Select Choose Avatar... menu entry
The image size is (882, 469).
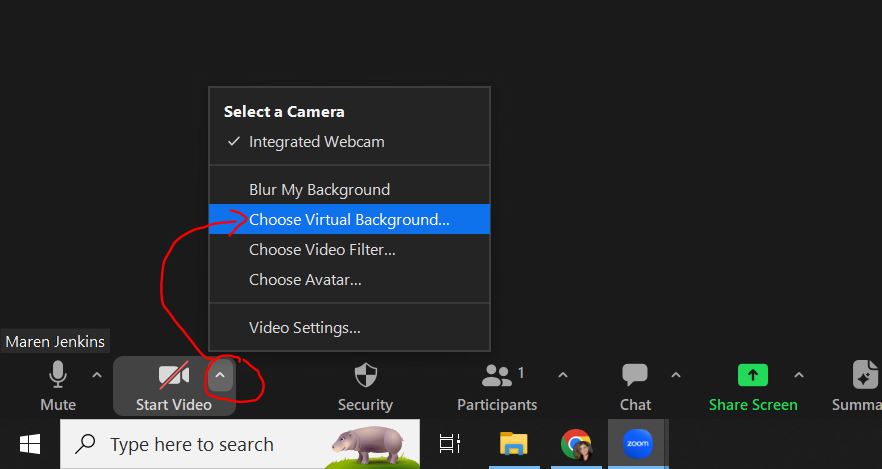pyautogui.click(x=349, y=279)
